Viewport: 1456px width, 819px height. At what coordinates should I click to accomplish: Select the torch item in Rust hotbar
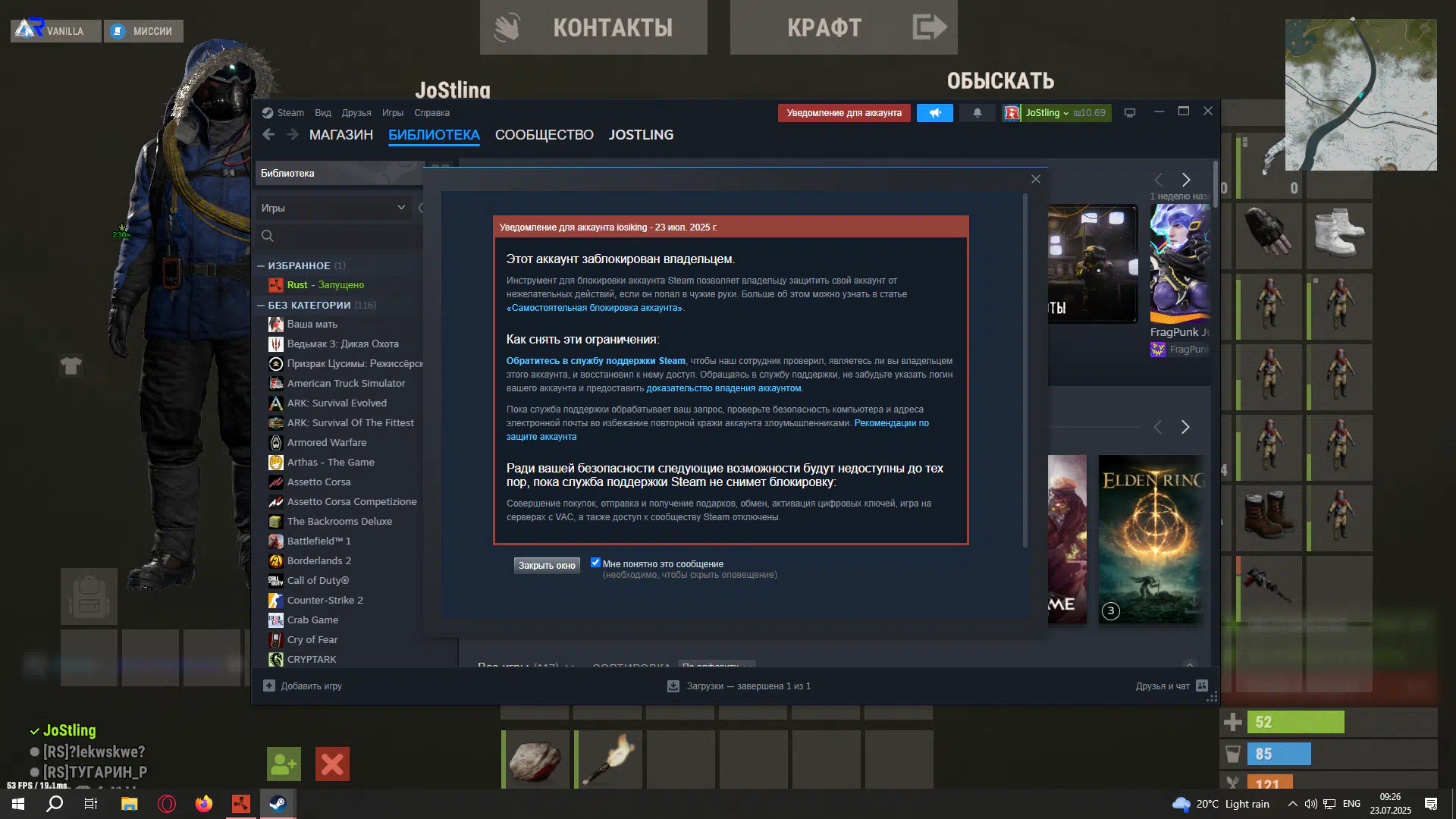click(609, 759)
